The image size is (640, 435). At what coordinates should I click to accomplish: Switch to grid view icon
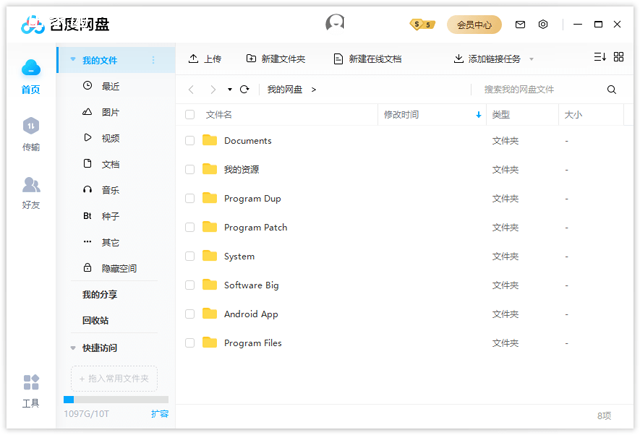[619, 57]
